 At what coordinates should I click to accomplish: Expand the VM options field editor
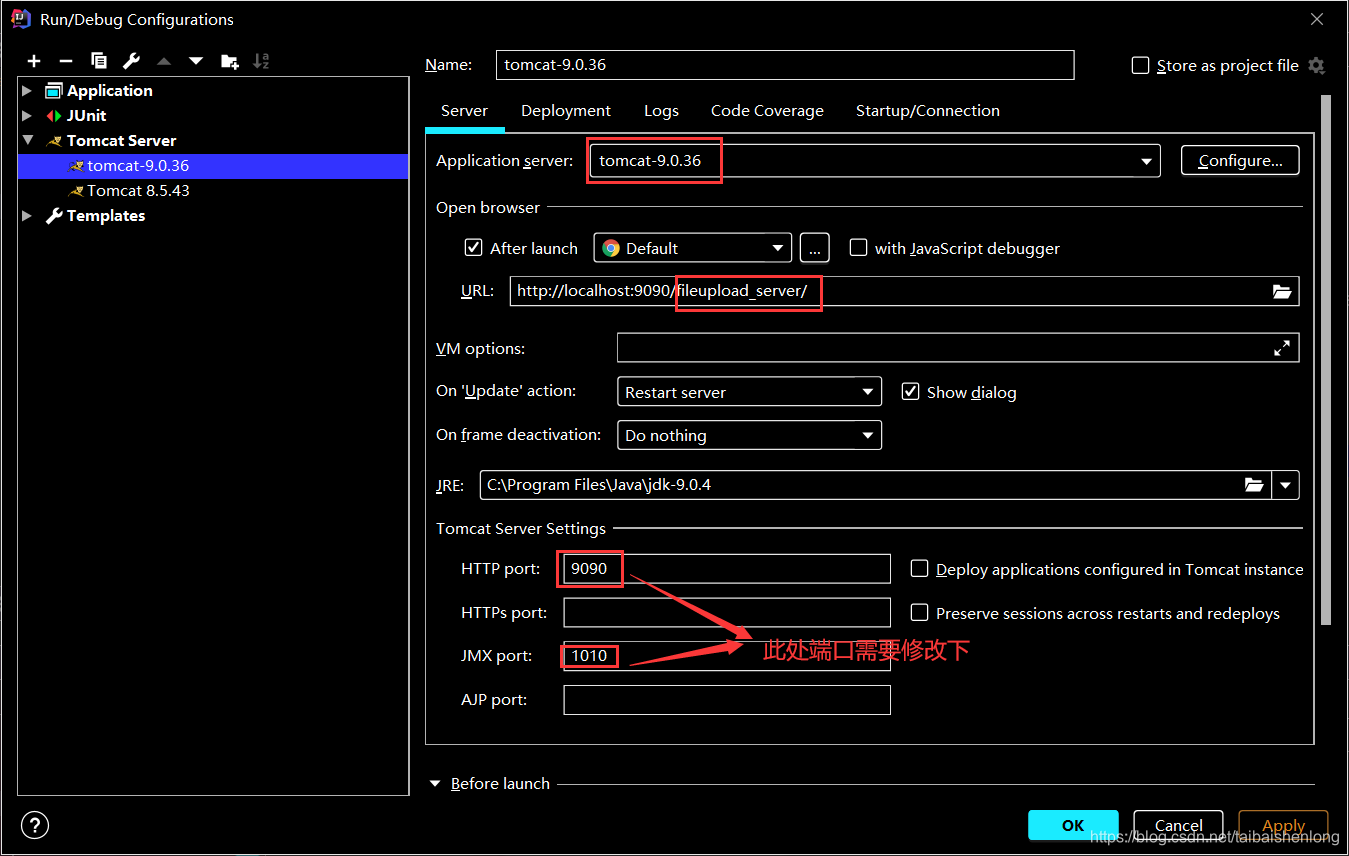point(1282,348)
